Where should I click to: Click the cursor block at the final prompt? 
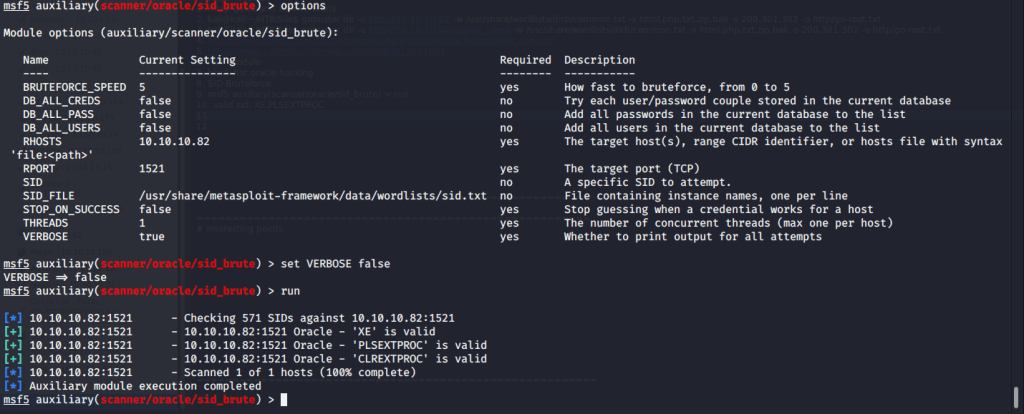coord(284,399)
